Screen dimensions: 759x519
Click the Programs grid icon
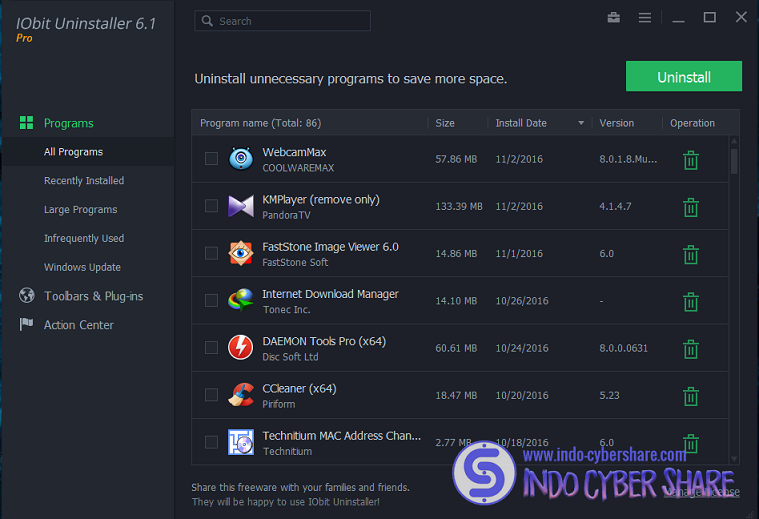(x=26, y=122)
